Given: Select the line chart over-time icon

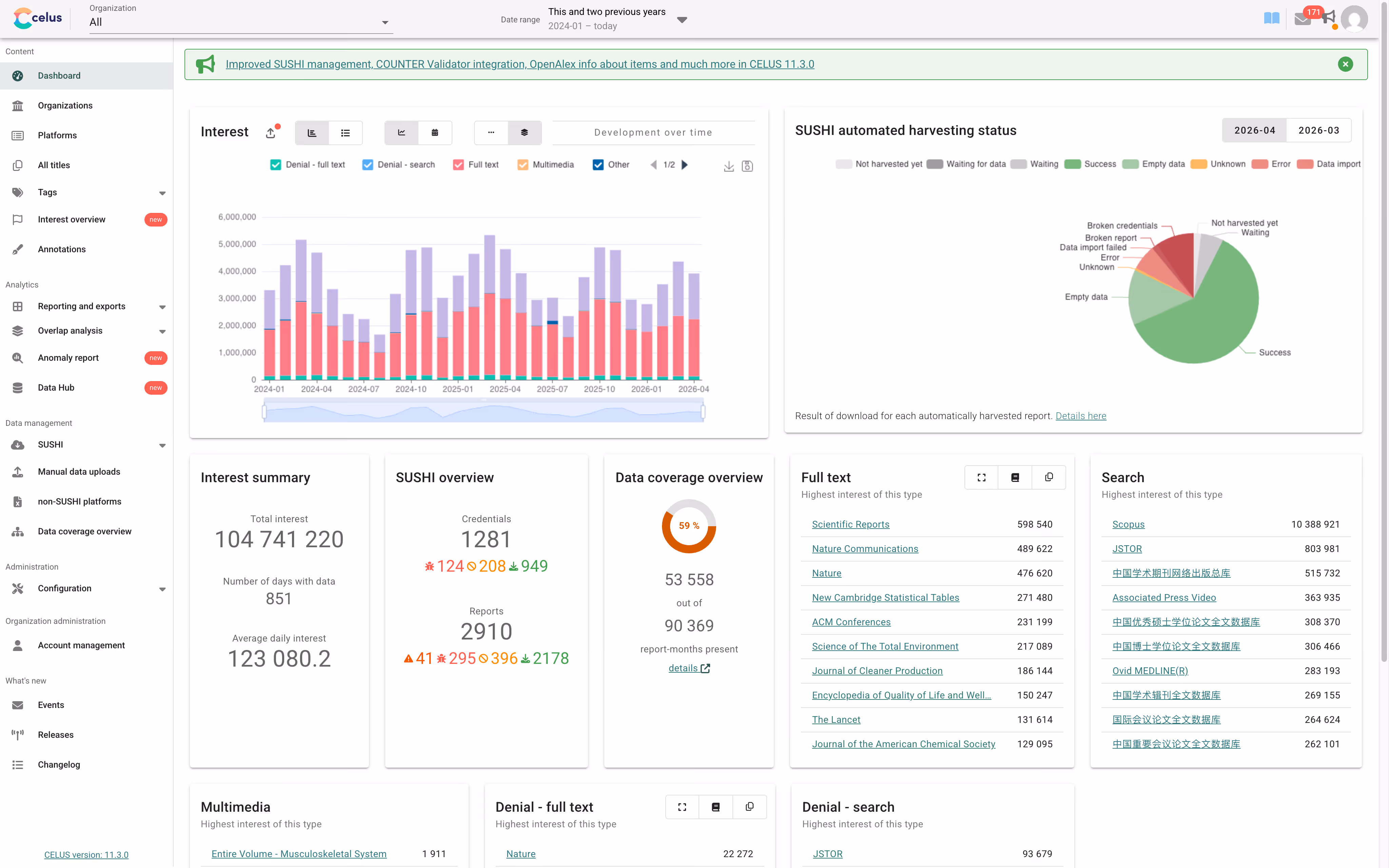Looking at the screenshot, I should (x=402, y=133).
